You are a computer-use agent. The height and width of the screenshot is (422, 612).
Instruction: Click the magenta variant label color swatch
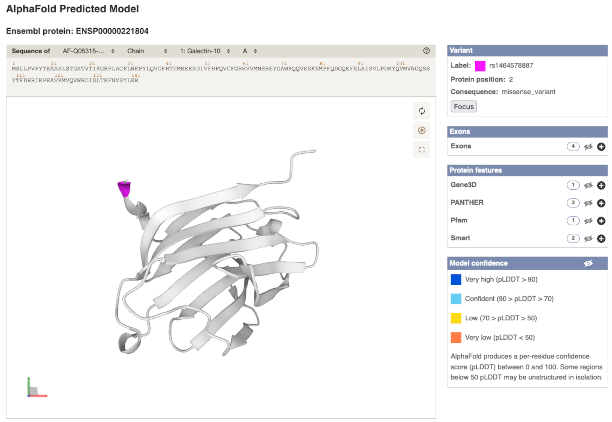[x=480, y=66]
